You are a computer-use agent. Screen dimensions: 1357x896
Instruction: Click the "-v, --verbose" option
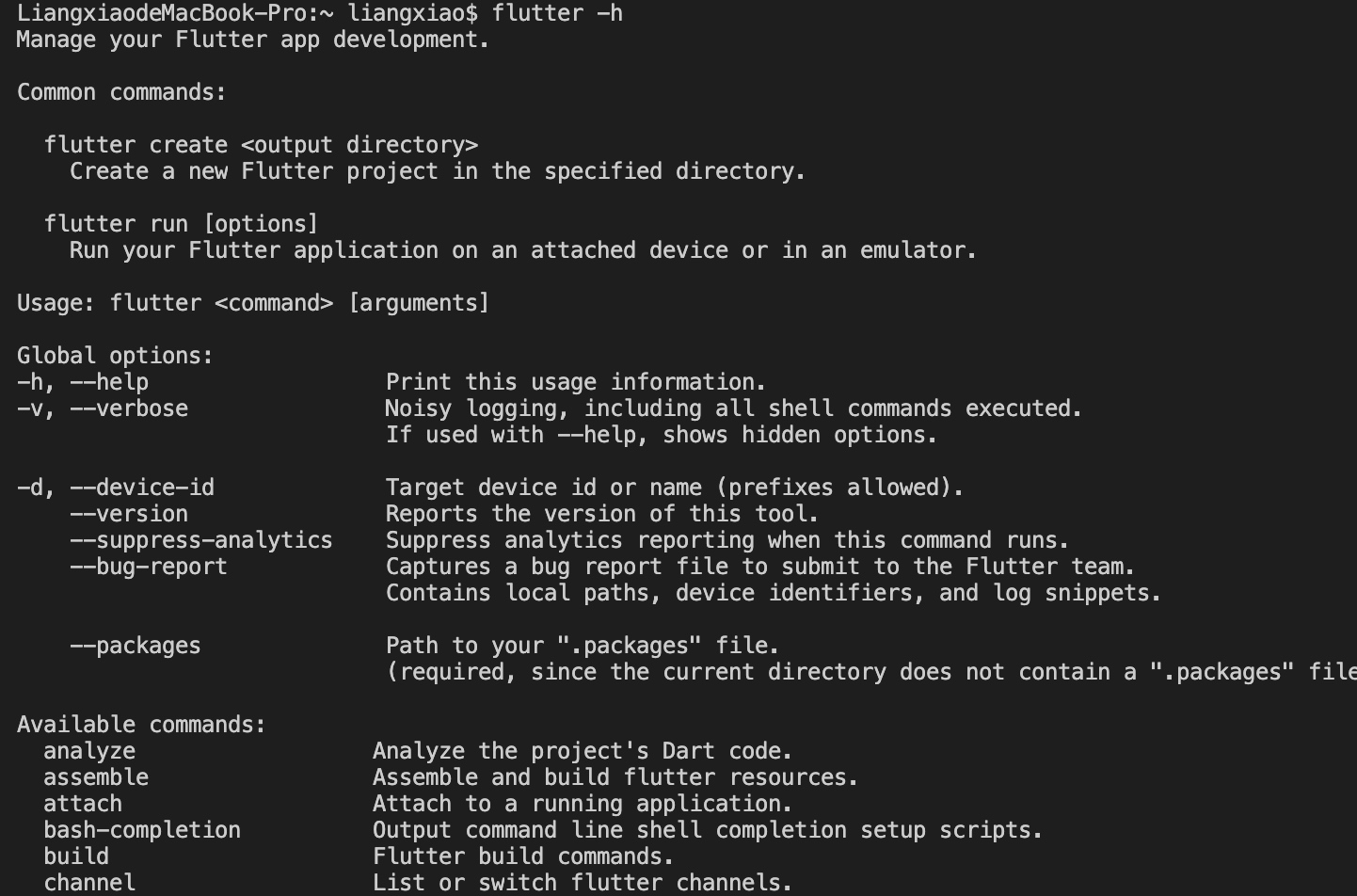tap(103, 408)
